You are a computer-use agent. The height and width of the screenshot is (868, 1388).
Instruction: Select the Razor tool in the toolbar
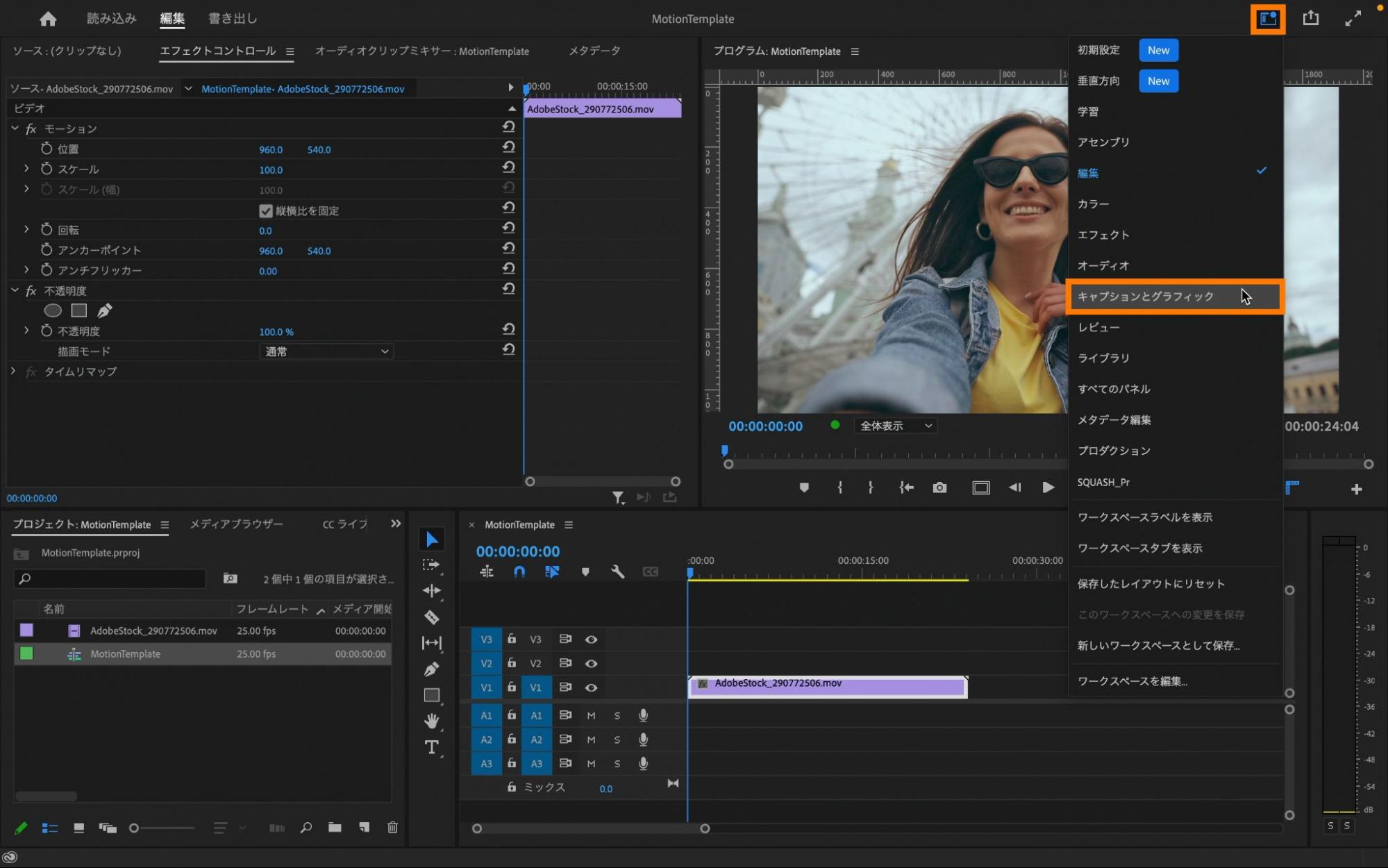tap(431, 617)
